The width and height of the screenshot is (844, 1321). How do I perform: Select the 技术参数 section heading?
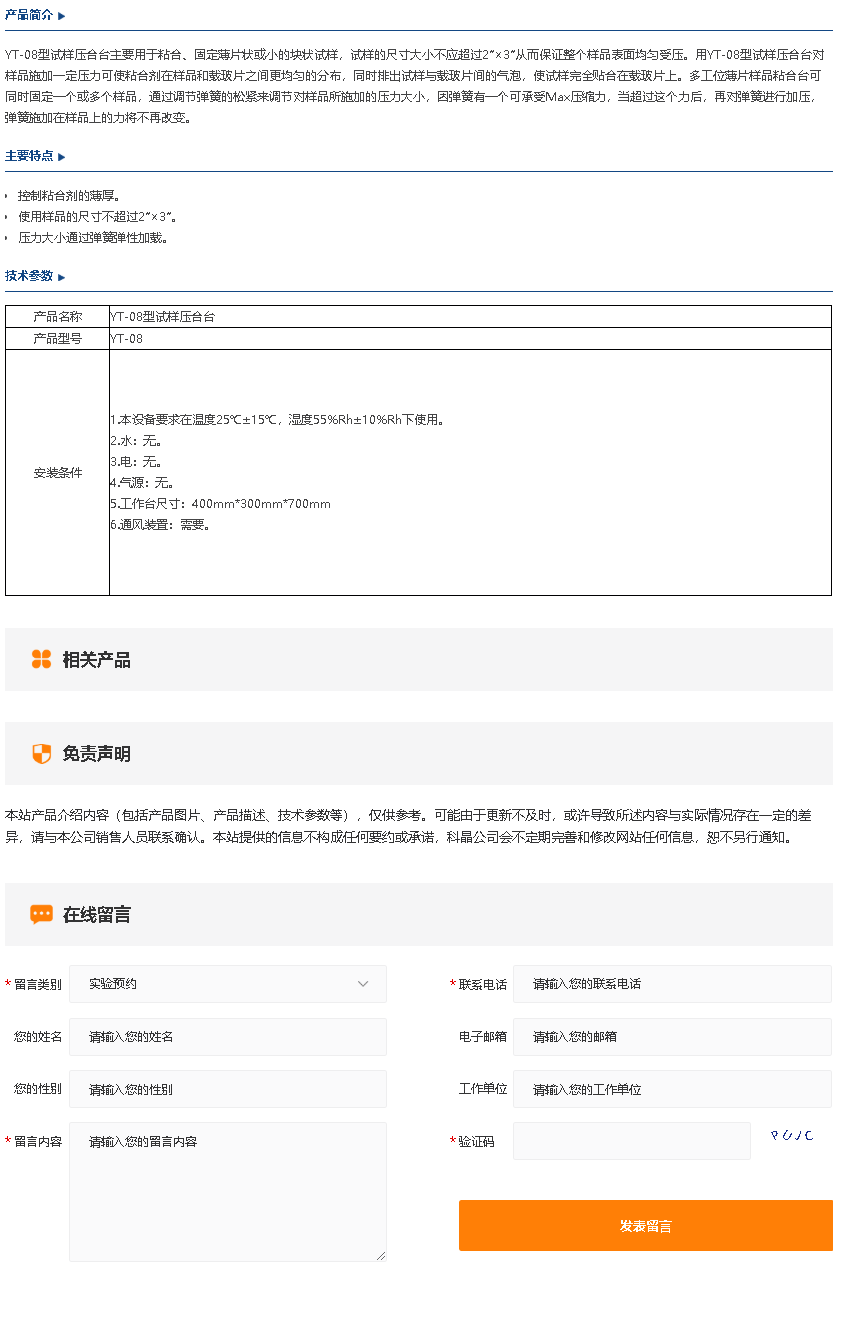point(29,276)
